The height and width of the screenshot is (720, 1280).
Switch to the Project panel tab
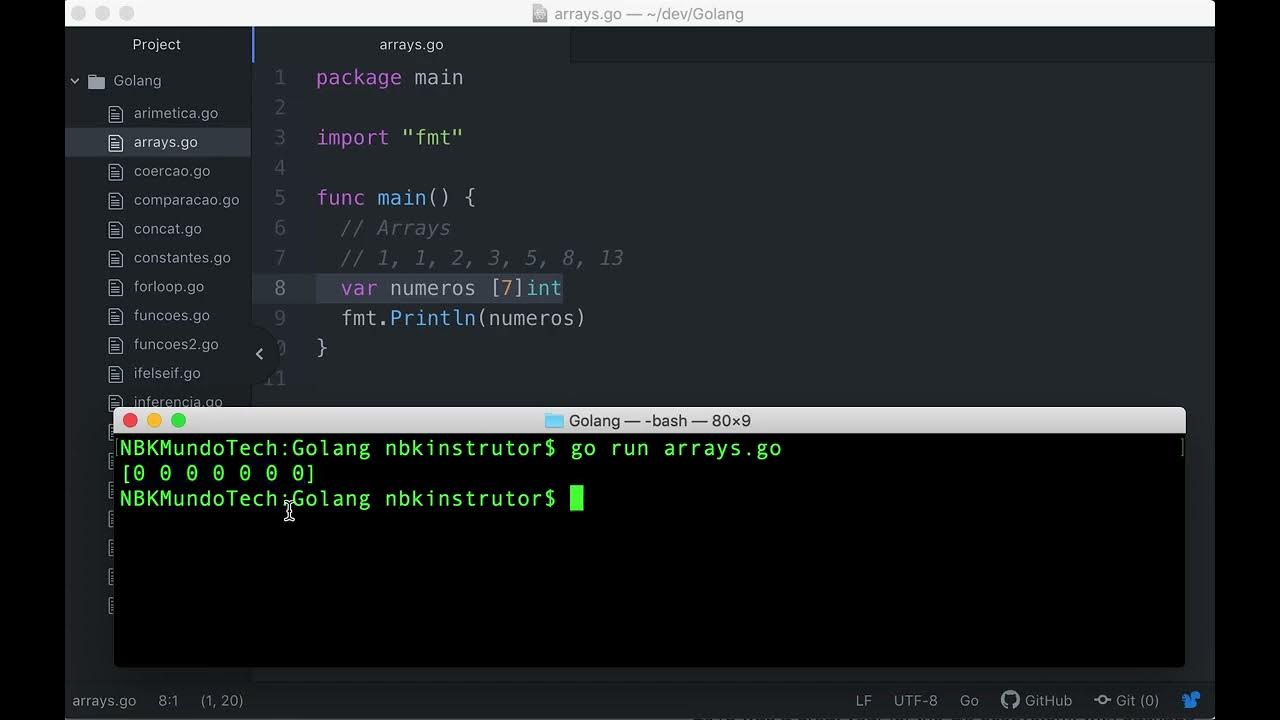[157, 45]
